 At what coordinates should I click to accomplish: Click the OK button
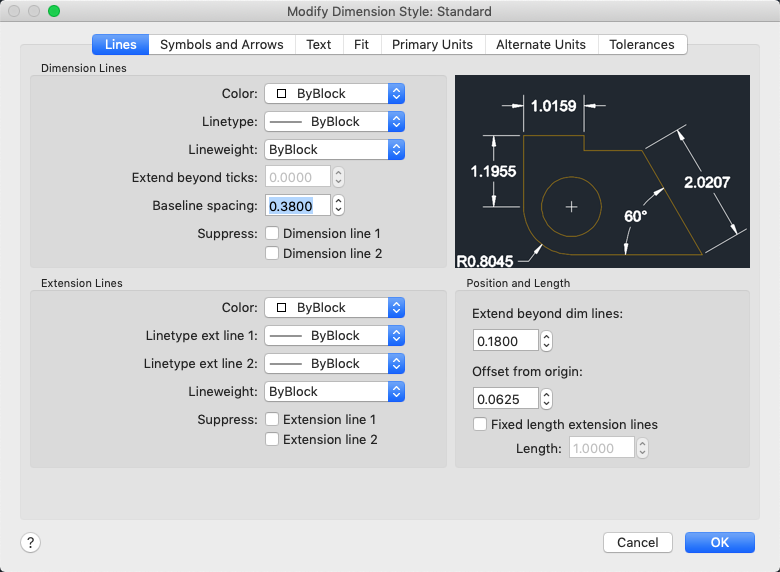(x=720, y=542)
